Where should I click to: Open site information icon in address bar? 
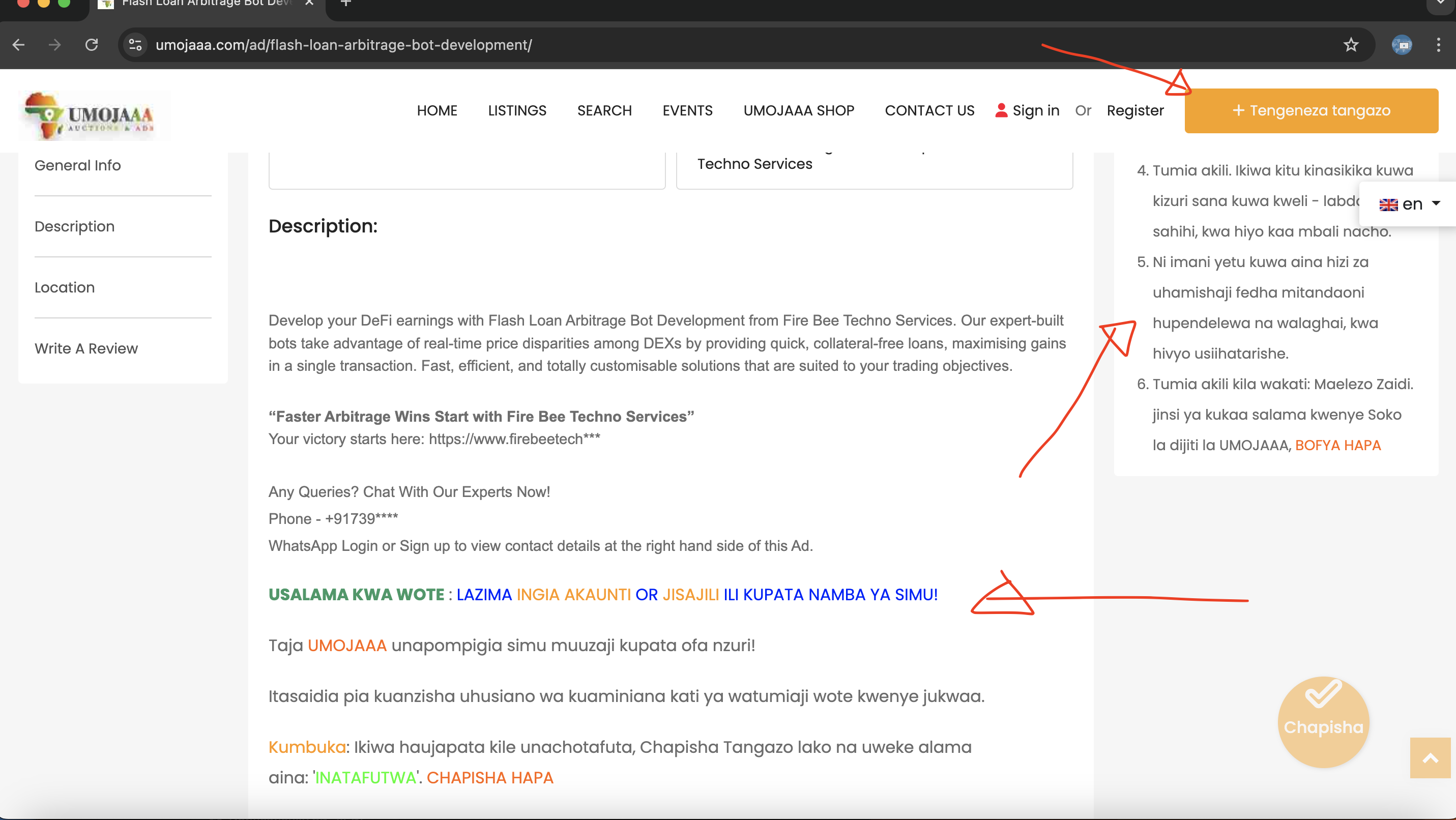[136, 45]
